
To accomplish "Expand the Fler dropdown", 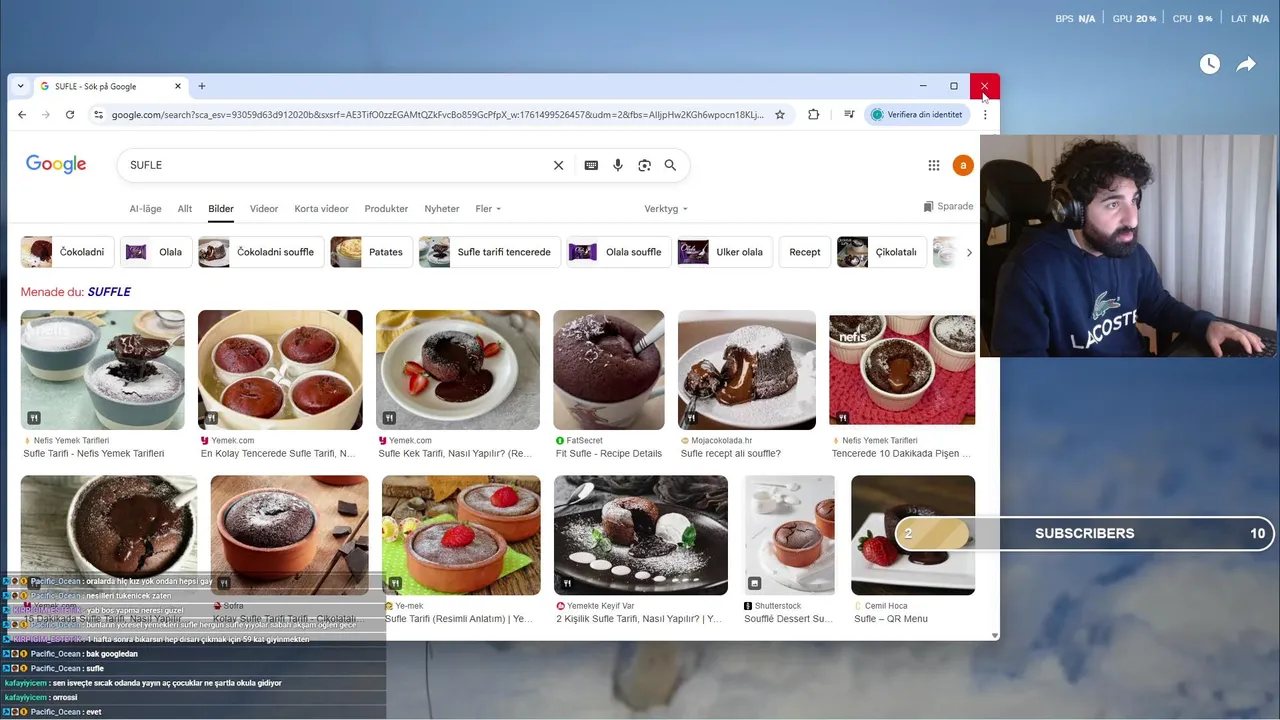I will [488, 209].
